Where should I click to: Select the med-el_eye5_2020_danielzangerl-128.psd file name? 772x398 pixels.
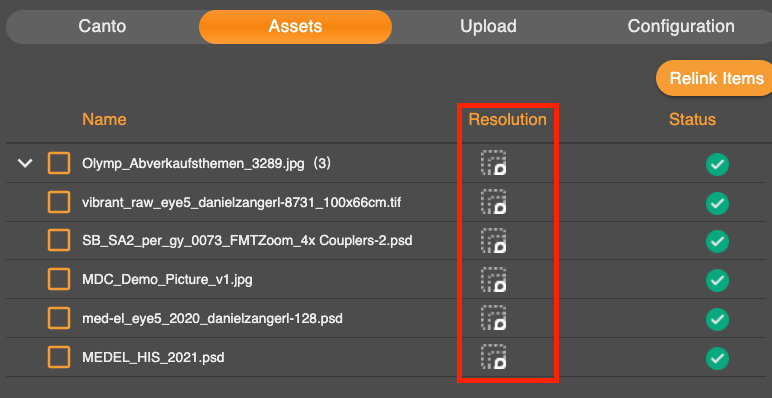coord(212,318)
